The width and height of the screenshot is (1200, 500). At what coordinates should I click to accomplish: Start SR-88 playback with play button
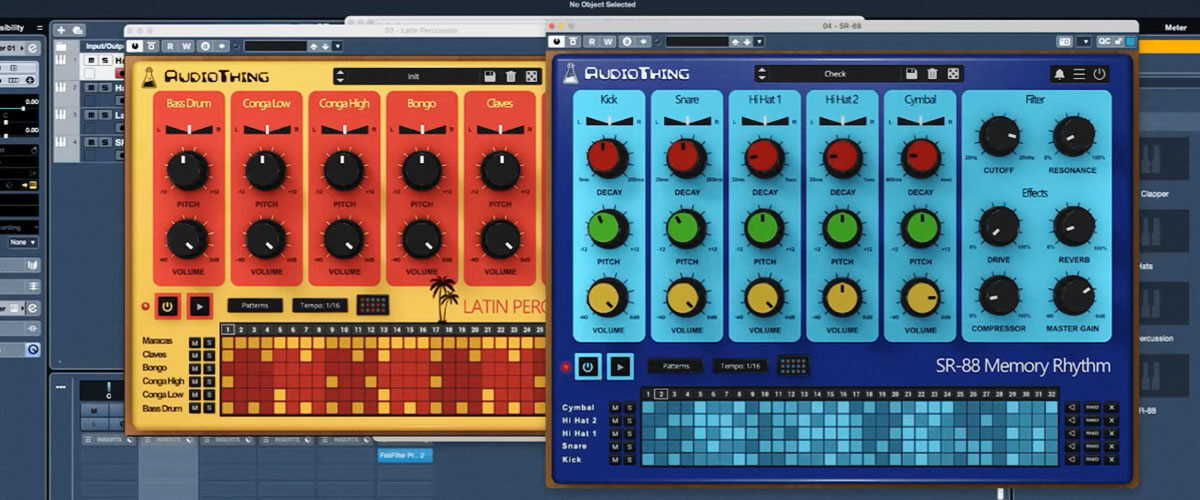(620, 366)
